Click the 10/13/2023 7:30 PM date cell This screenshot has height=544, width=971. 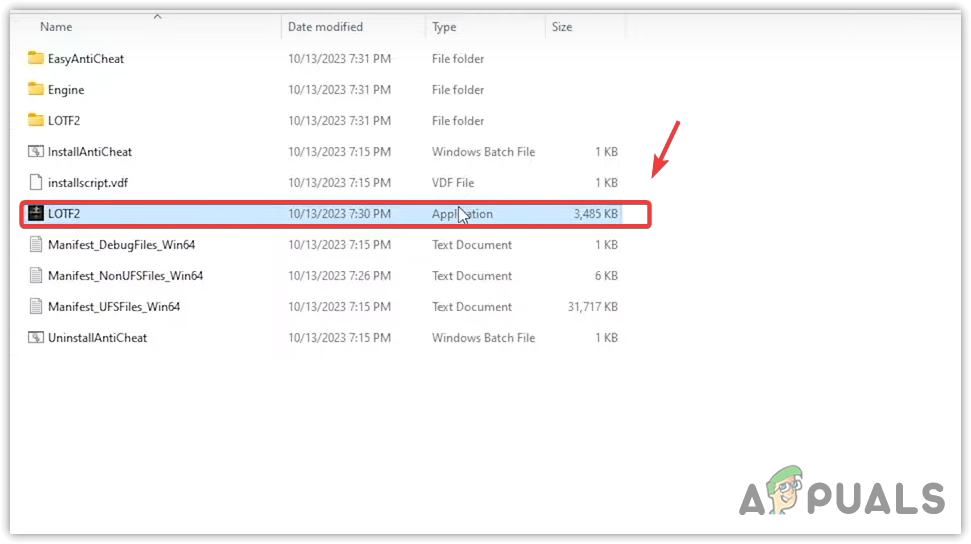339,213
